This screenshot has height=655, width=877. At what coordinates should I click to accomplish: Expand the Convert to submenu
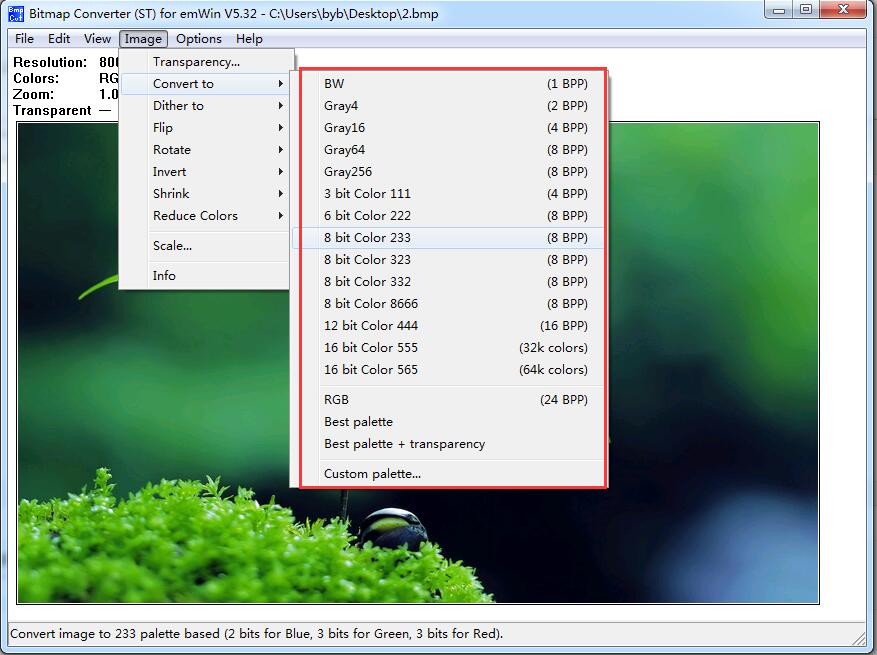coord(206,83)
